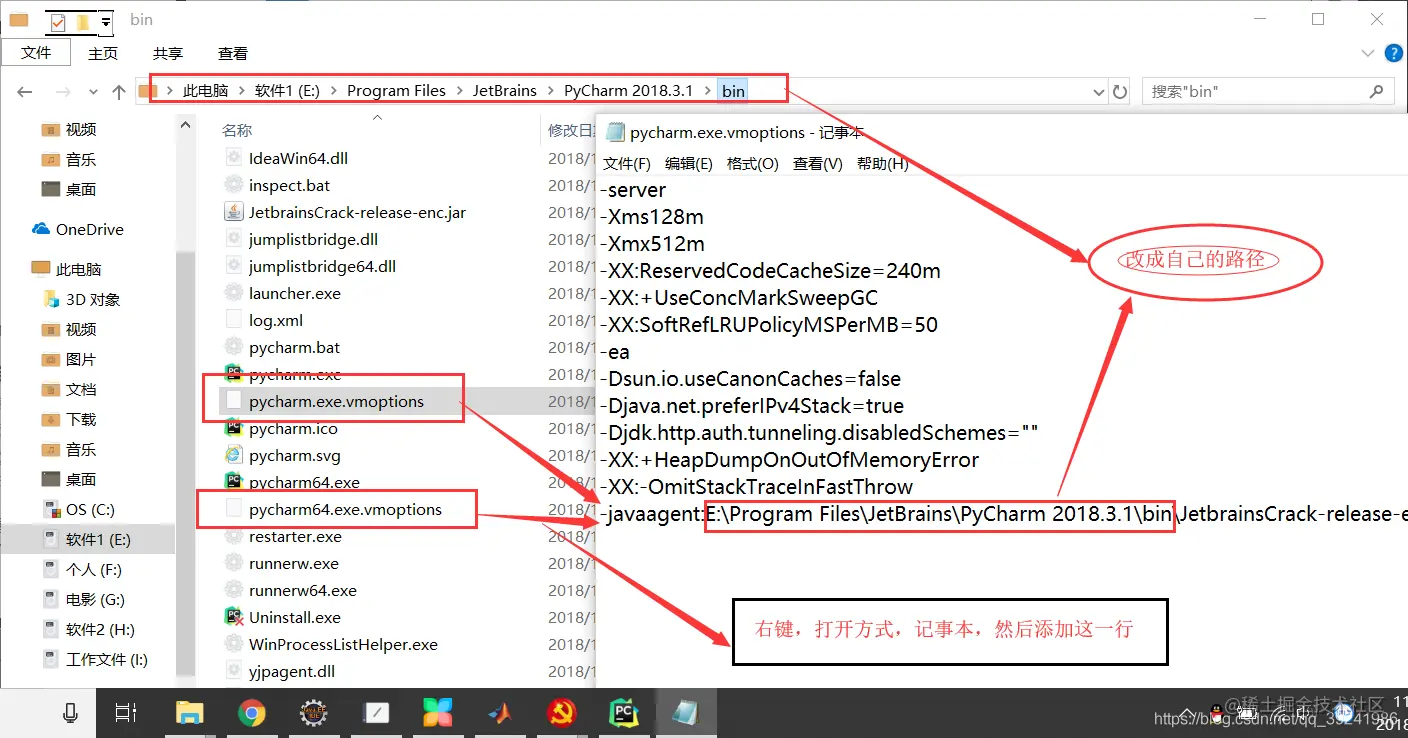
Task: Click Program Files in the breadcrumb
Action: 396,90
